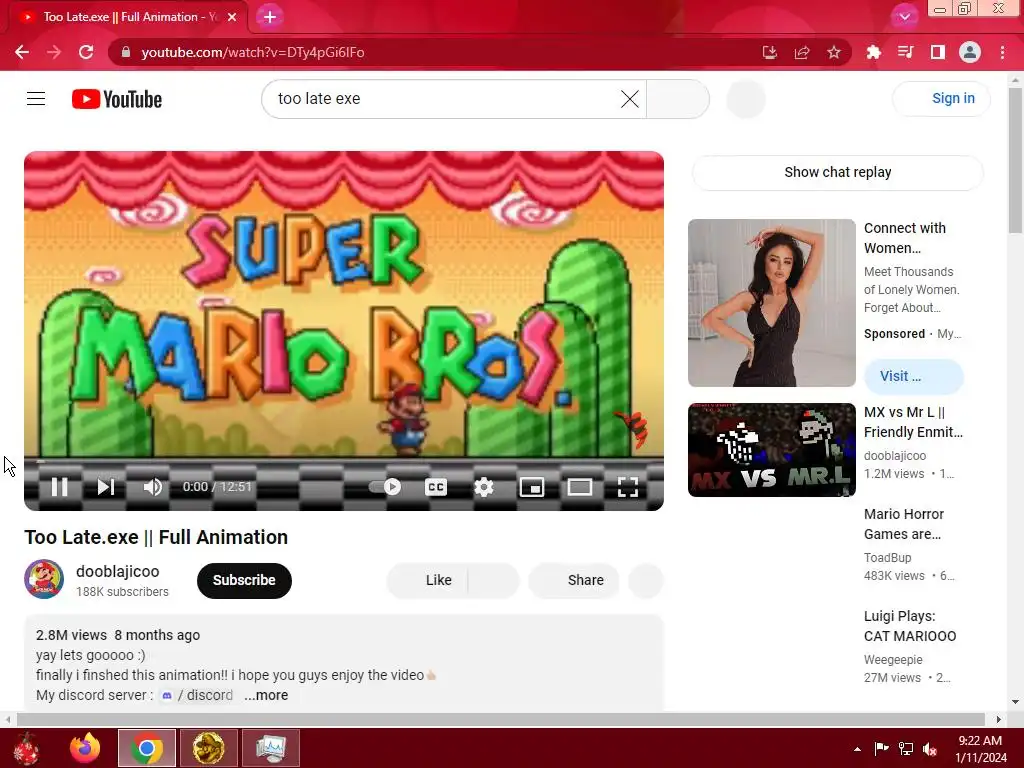Open the system monitor taskbar icon
Viewport: 1024px width, 768px height.
point(270,748)
